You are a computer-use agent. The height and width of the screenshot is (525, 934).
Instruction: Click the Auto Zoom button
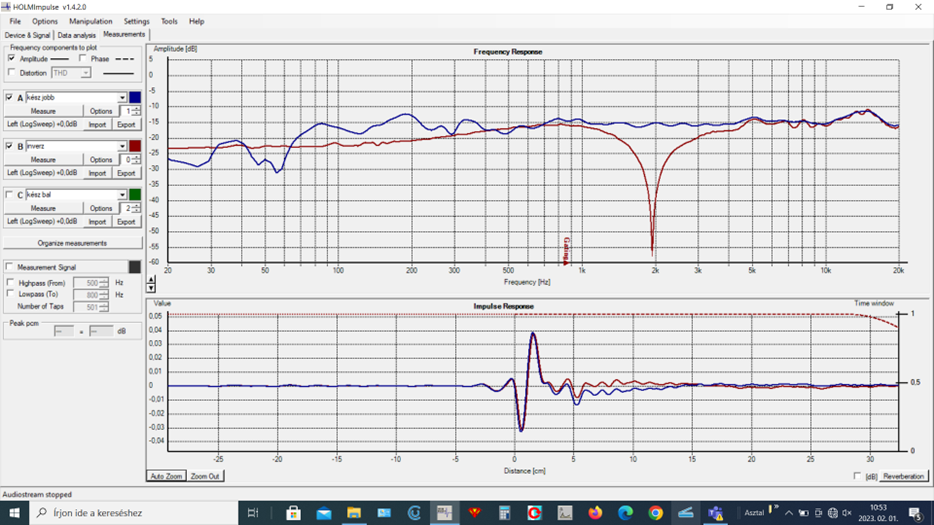166,476
